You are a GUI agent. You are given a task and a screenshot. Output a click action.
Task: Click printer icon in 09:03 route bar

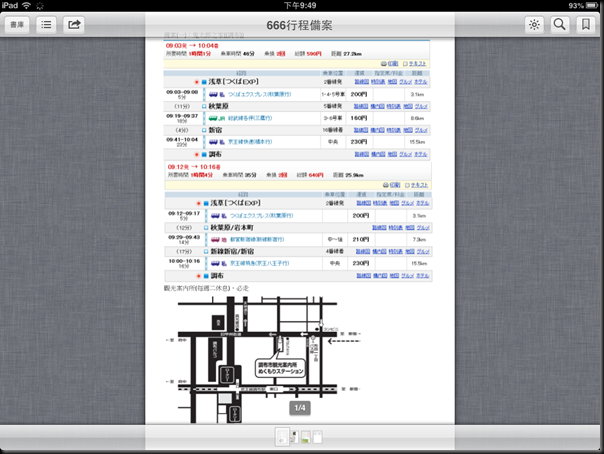coord(384,64)
